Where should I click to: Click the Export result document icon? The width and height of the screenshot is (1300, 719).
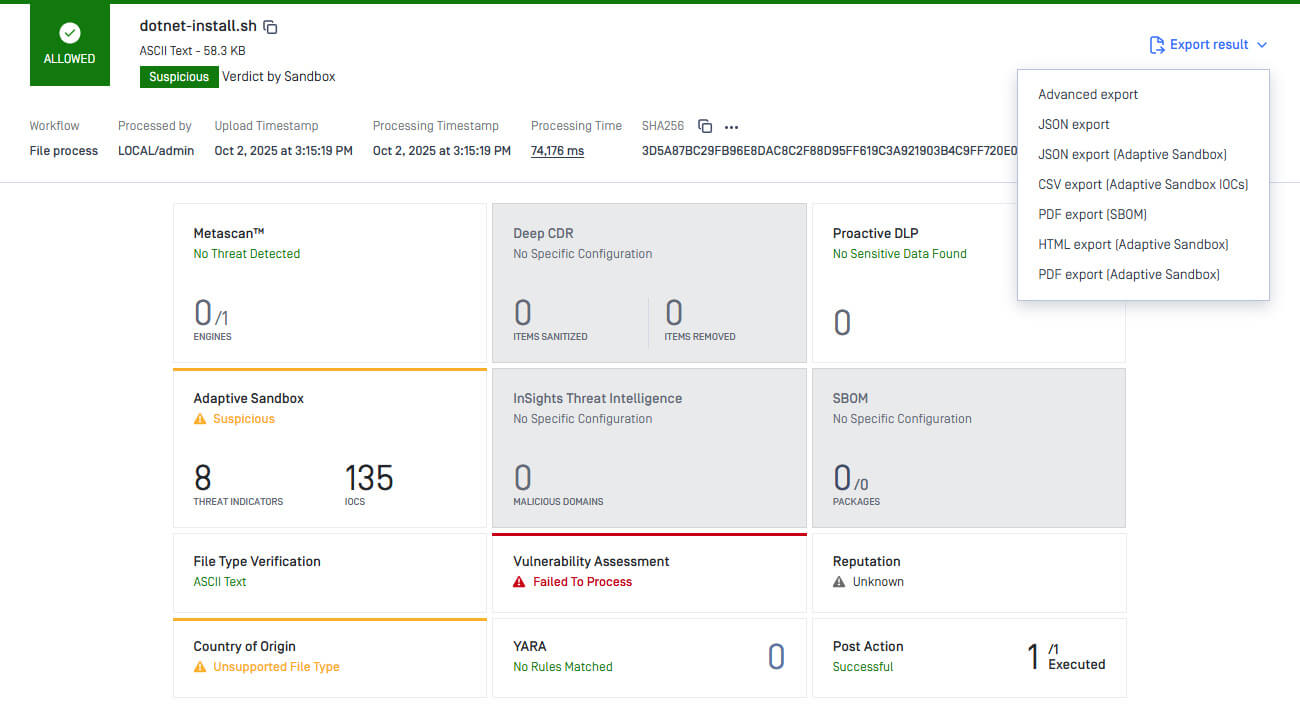pos(1157,45)
